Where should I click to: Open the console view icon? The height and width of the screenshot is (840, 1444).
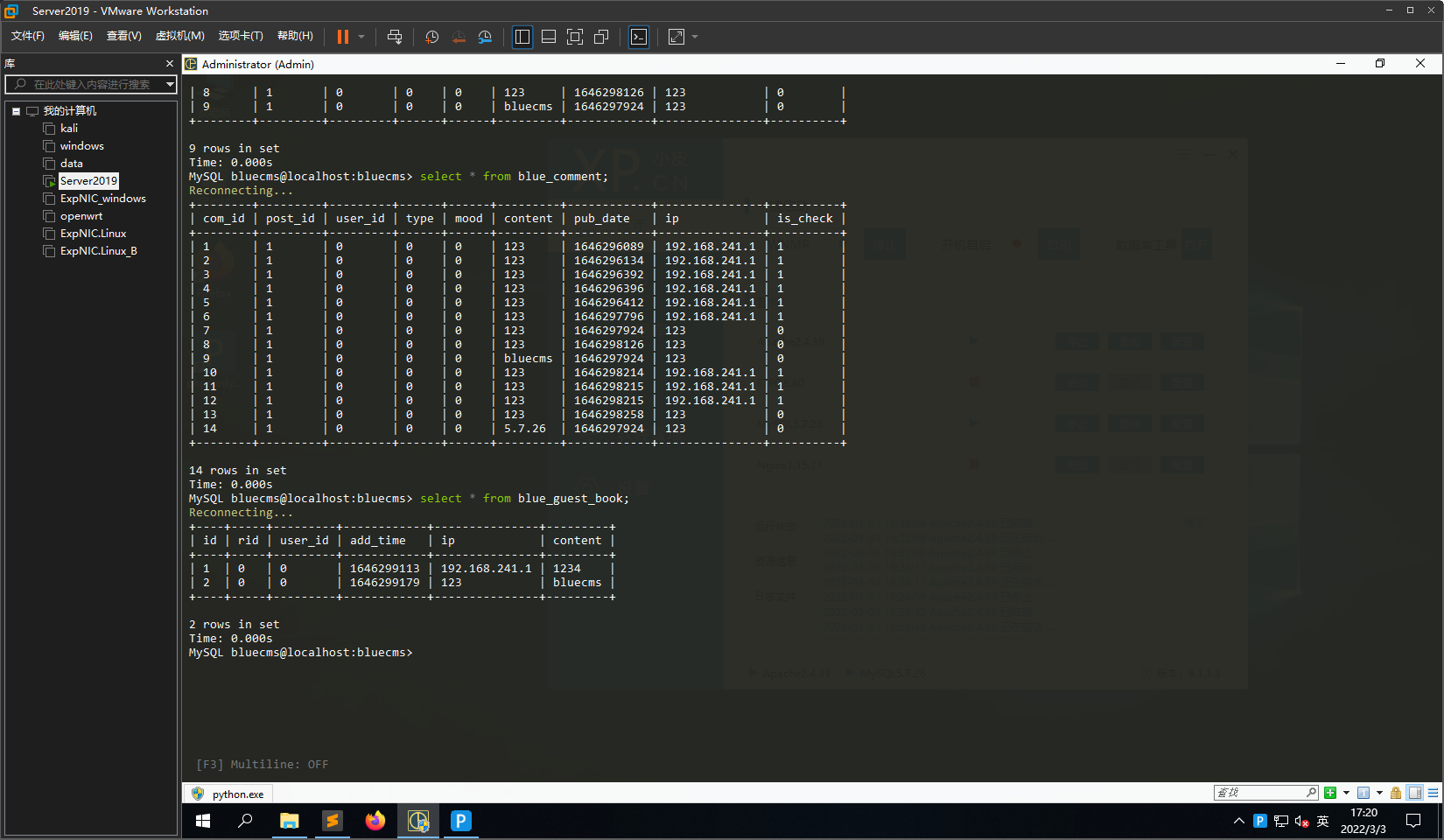coord(639,37)
